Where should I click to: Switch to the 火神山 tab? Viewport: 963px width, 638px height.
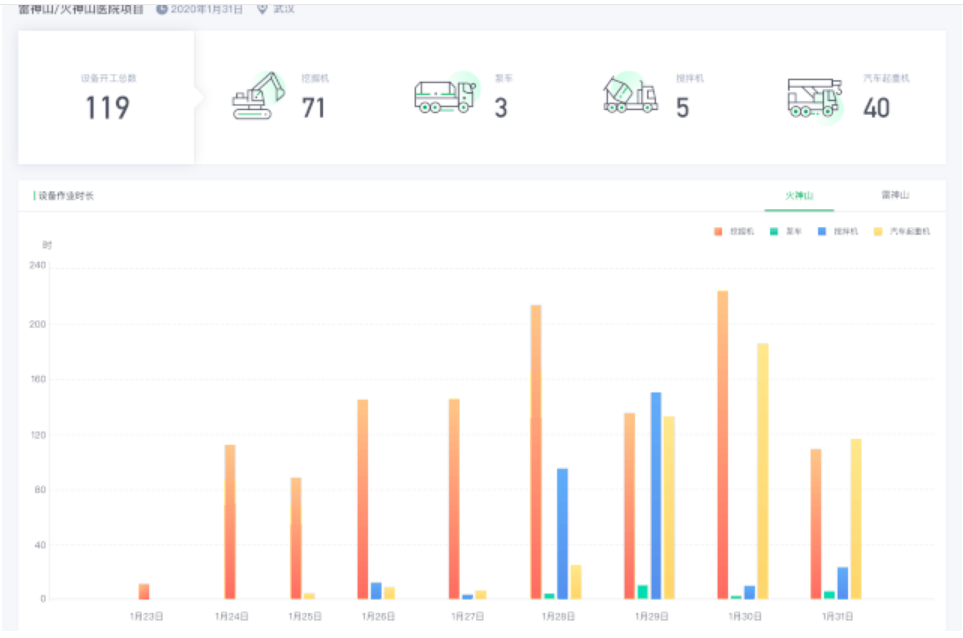coord(798,195)
